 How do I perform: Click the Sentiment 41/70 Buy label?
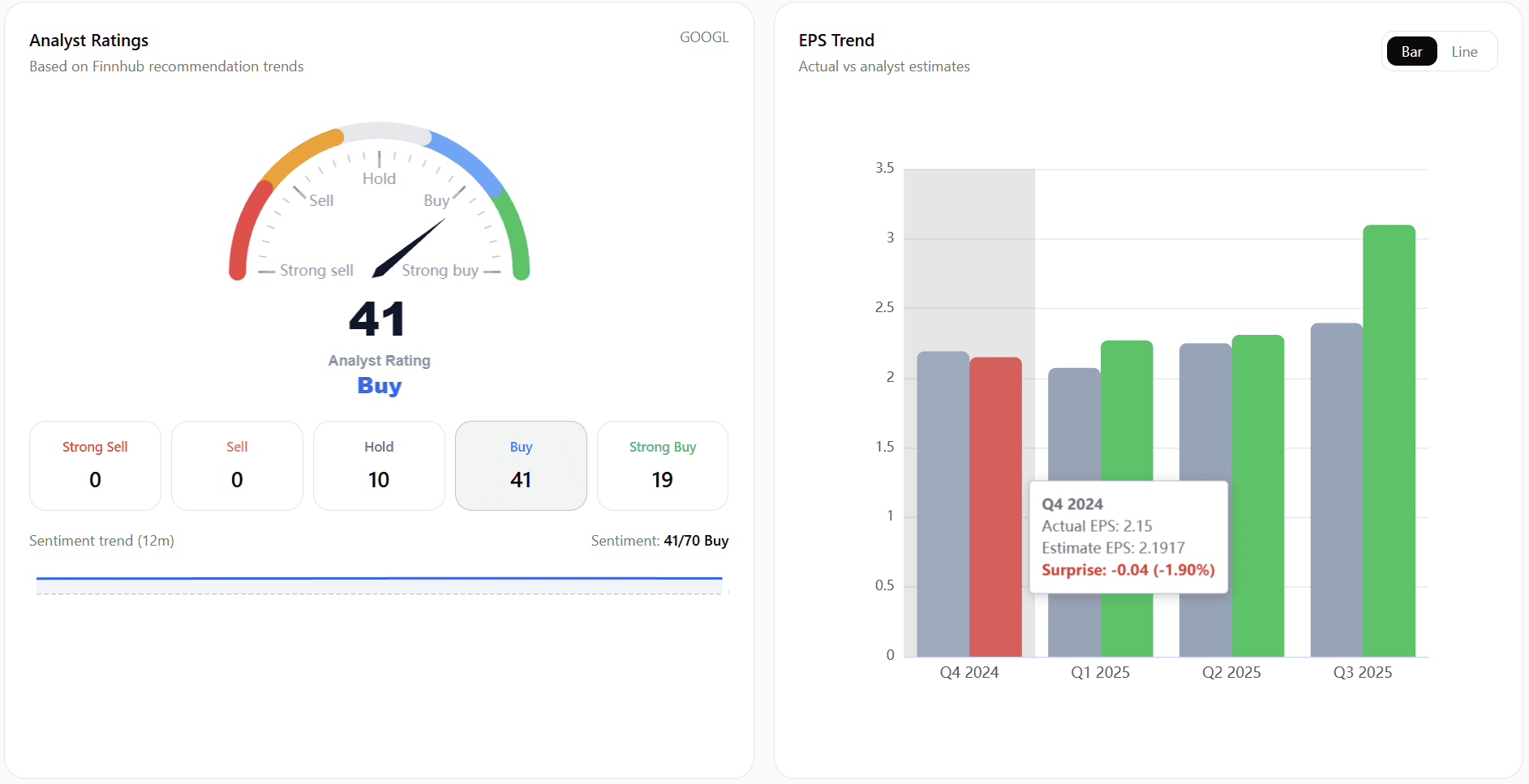pos(659,541)
